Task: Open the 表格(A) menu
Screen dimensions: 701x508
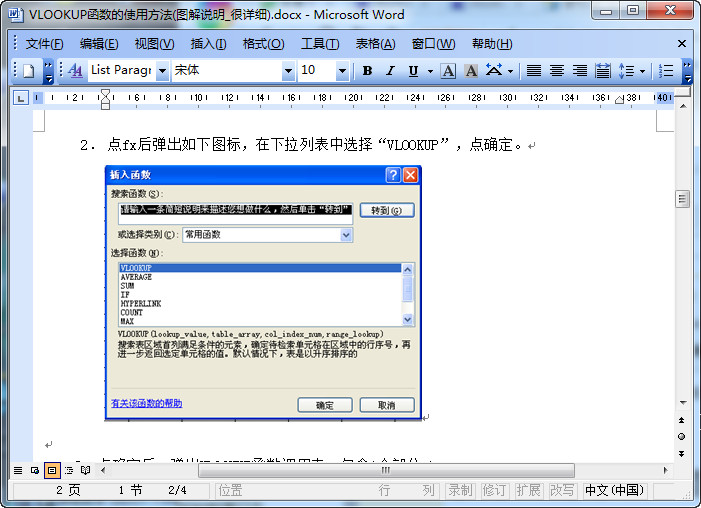Action: click(x=376, y=44)
